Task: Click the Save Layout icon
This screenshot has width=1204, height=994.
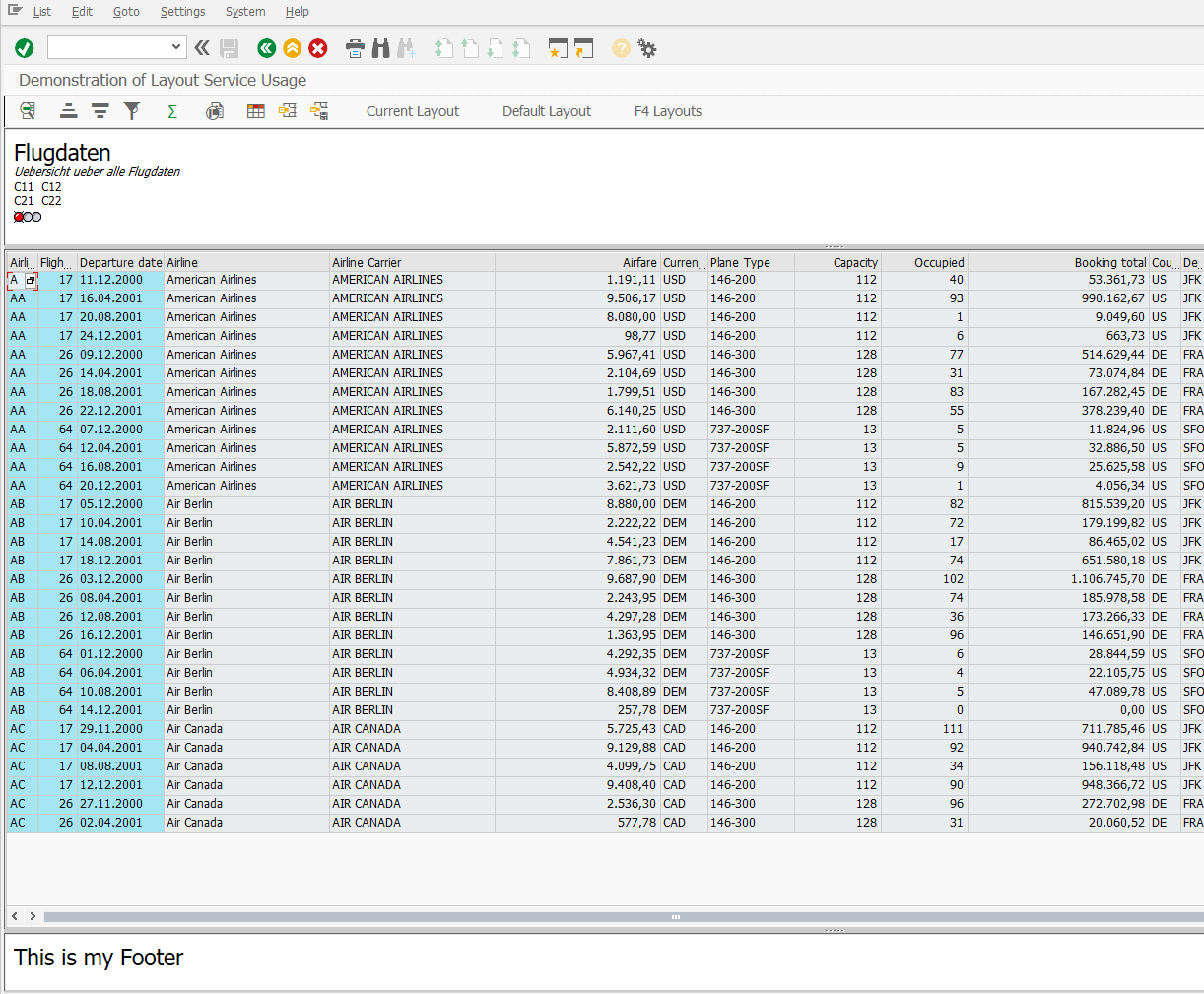Action: (319, 111)
